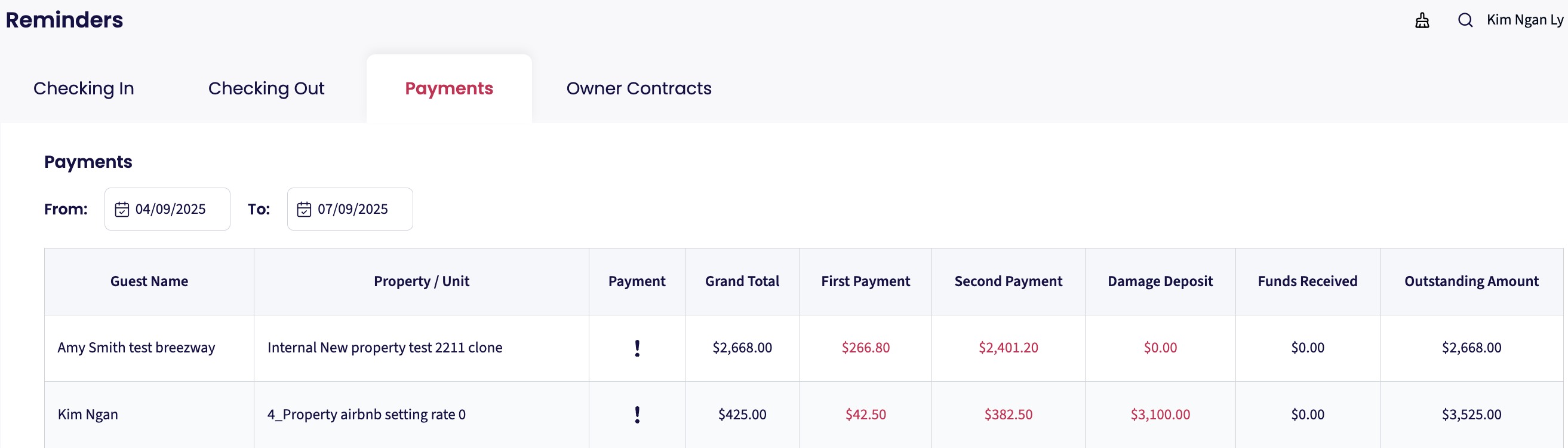Viewport: 1568px width, 448px height.
Task: Click the $3,100.00 damage deposit amount
Action: [x=1160, y=415]
